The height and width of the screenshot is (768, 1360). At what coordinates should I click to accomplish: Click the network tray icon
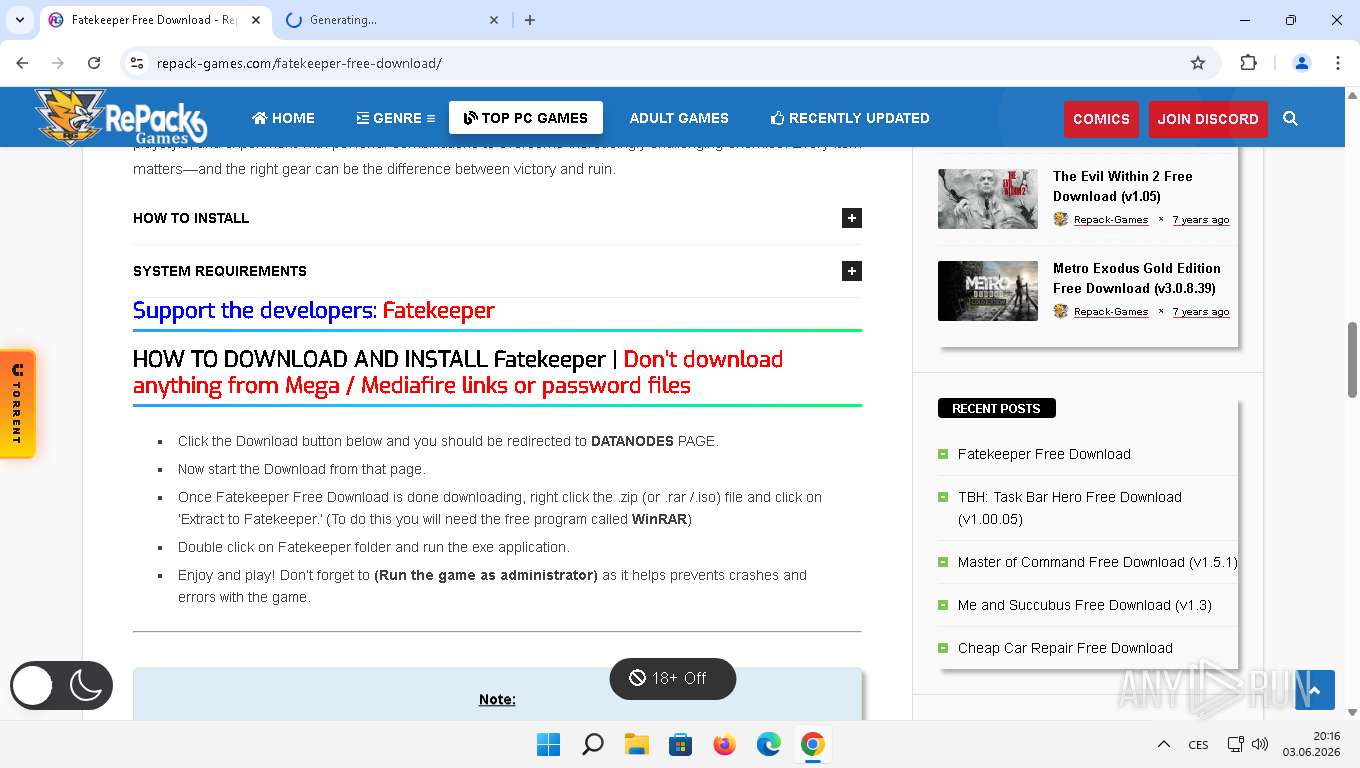click(x=1236, y=744)
